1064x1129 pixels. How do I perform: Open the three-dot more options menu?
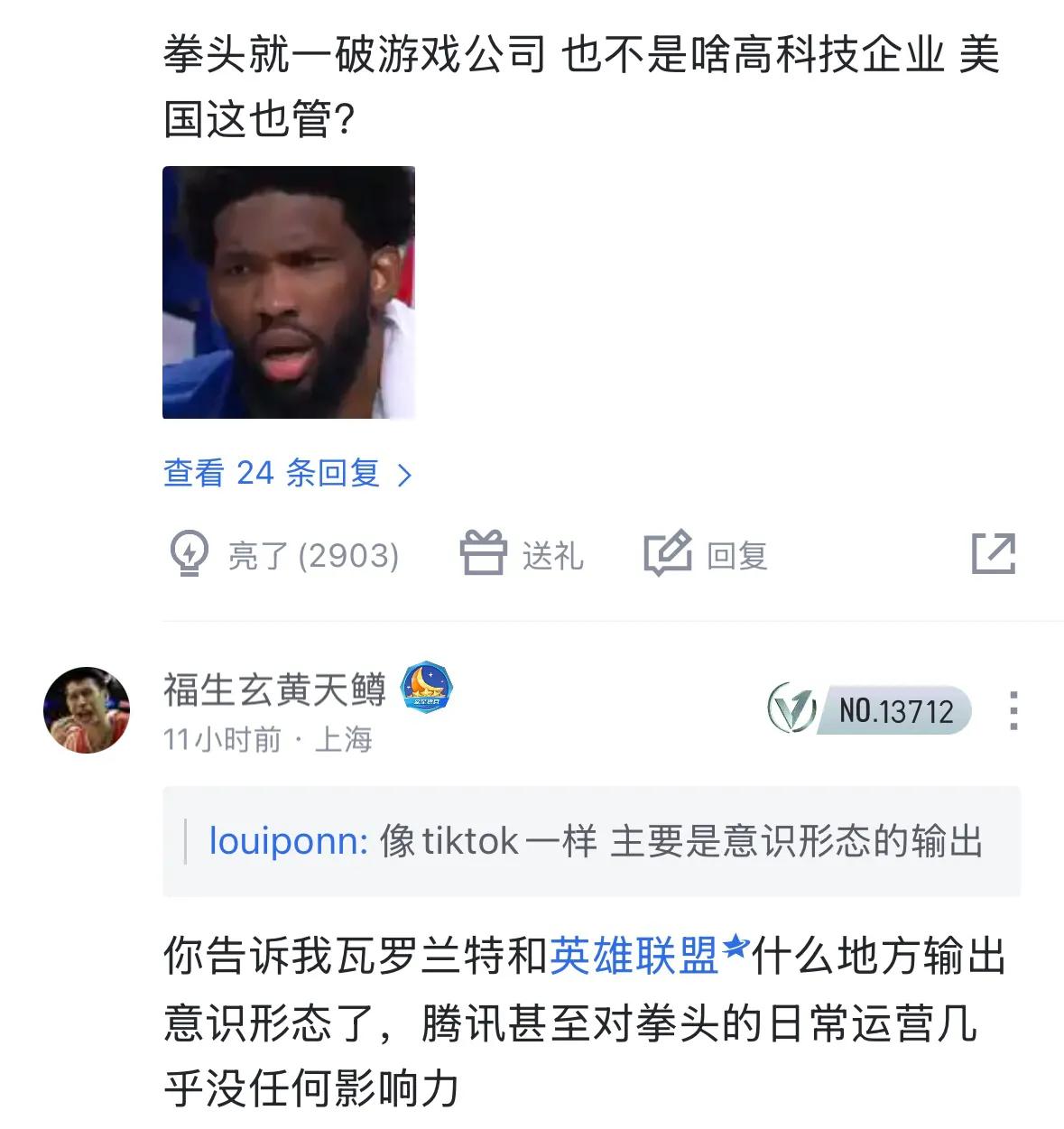click(1014, 710)
